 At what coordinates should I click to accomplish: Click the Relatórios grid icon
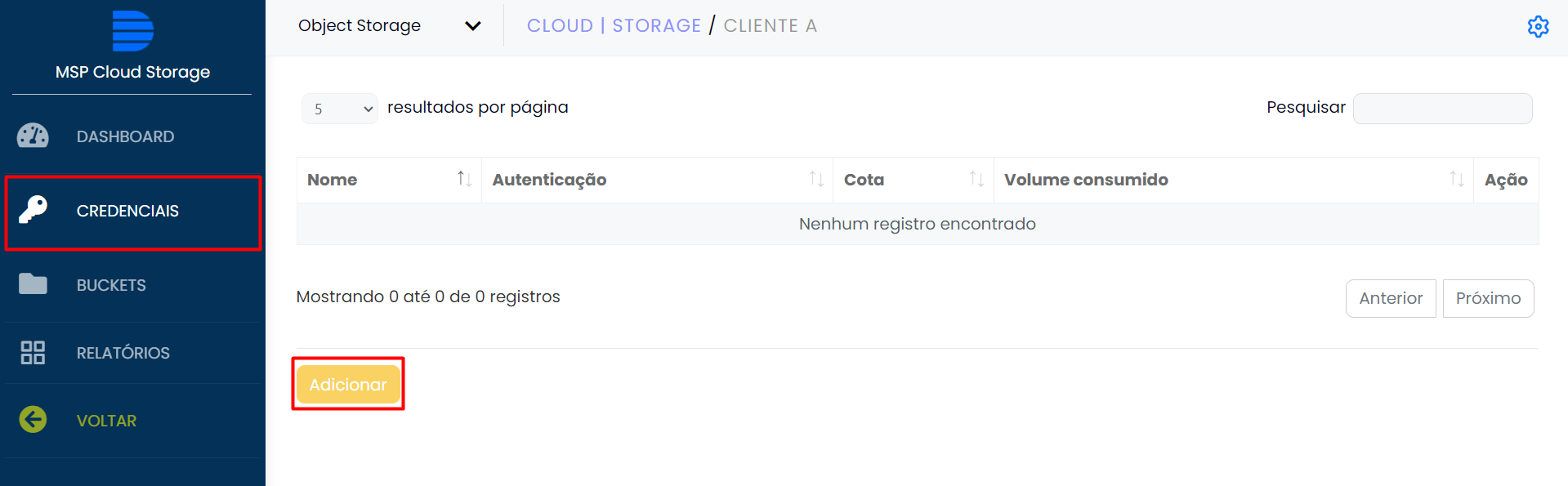pyautogui.click(x=33, y=352)
